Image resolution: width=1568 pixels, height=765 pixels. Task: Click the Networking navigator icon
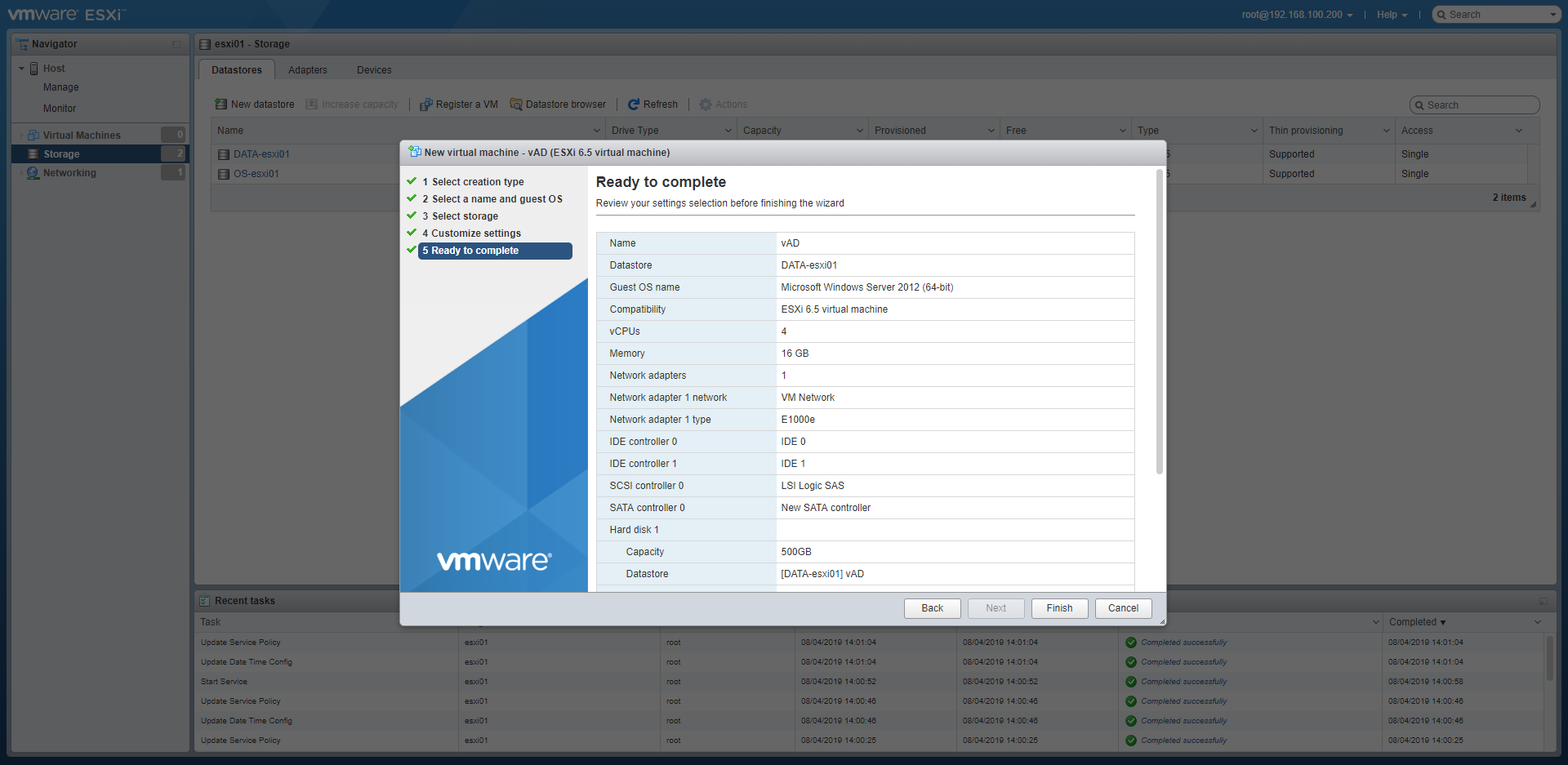pos(33,173)
